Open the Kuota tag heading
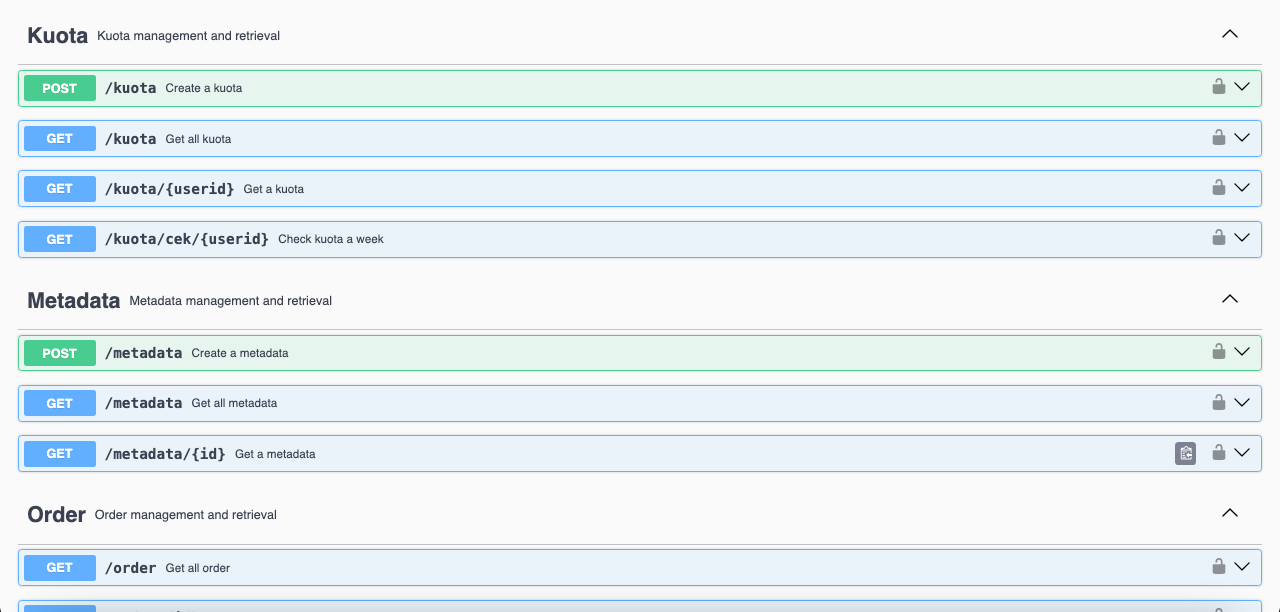1280x612 pixels. (x=58, y=35)
